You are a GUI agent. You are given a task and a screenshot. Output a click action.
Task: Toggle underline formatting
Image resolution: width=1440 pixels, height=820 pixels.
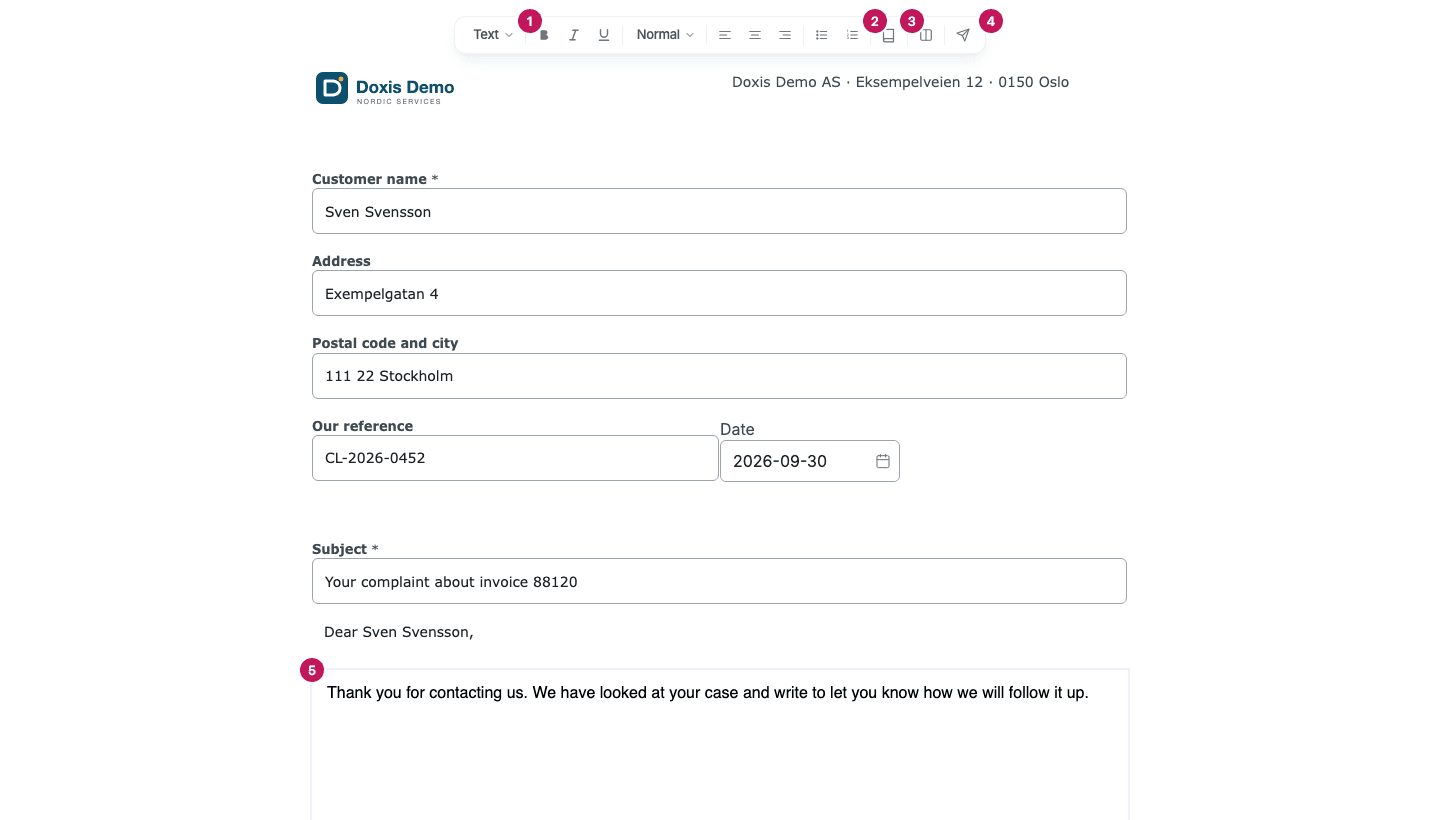[x=604, y=35]
